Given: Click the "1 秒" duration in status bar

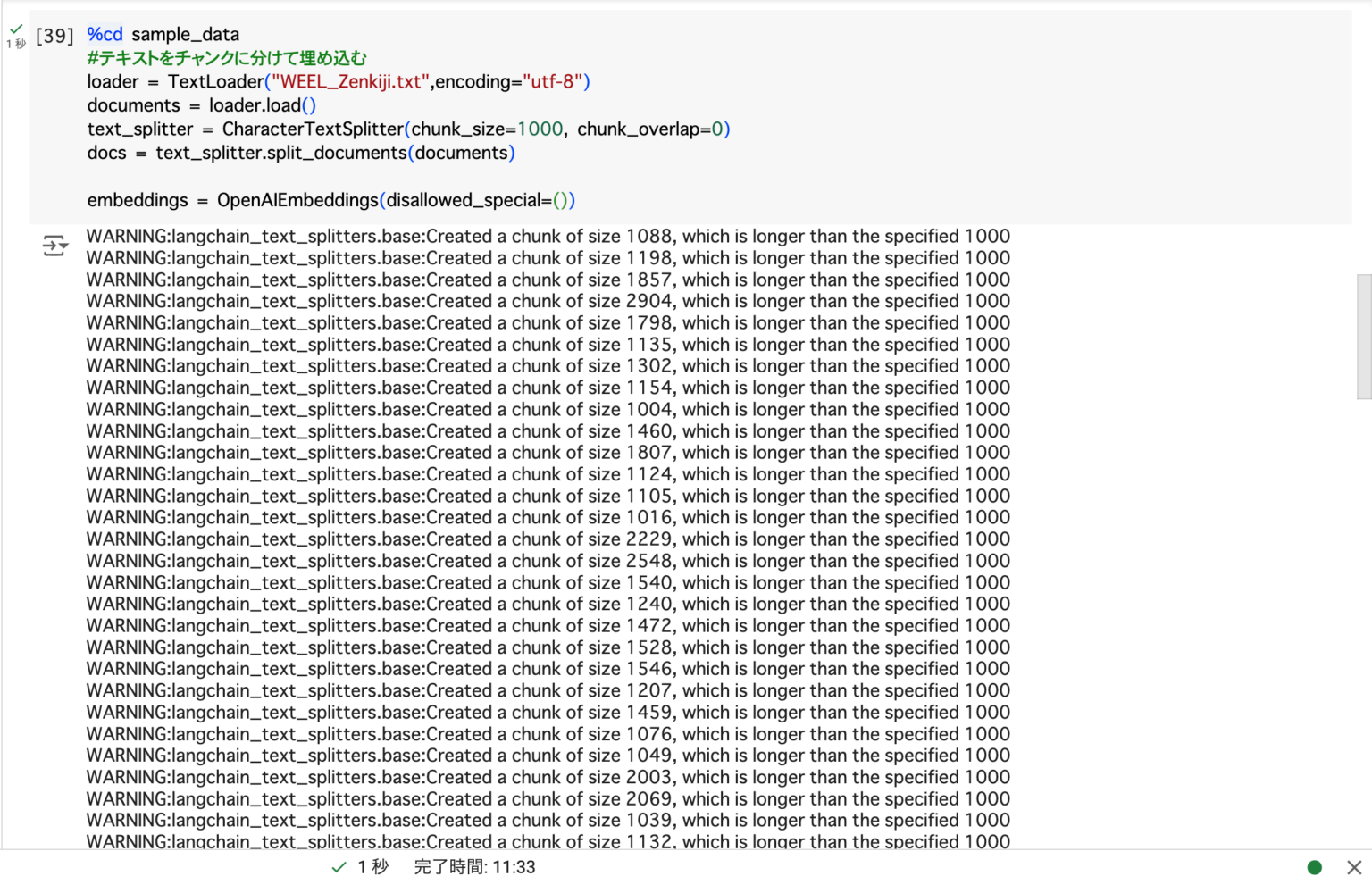Looking at the screenshot, I should [x=373, y=867].
